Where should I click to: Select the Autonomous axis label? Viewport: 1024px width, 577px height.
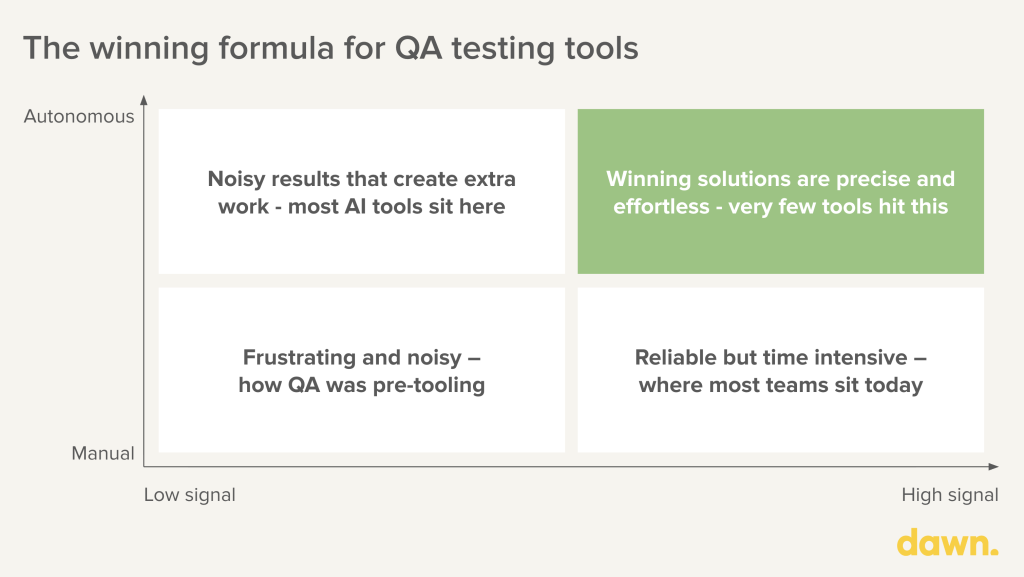[78, 117]
